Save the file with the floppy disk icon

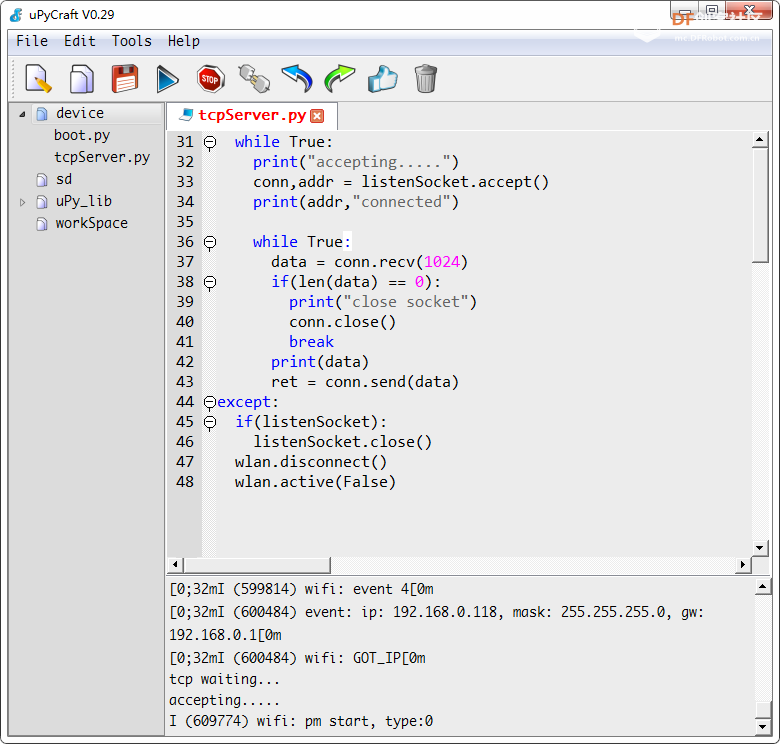pos(124,79)
